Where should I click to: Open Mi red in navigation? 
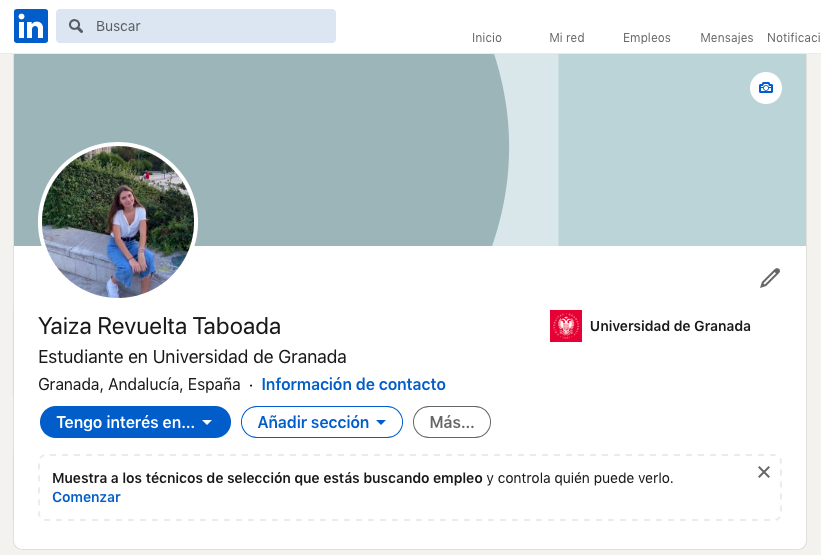[x=567, y=37]
